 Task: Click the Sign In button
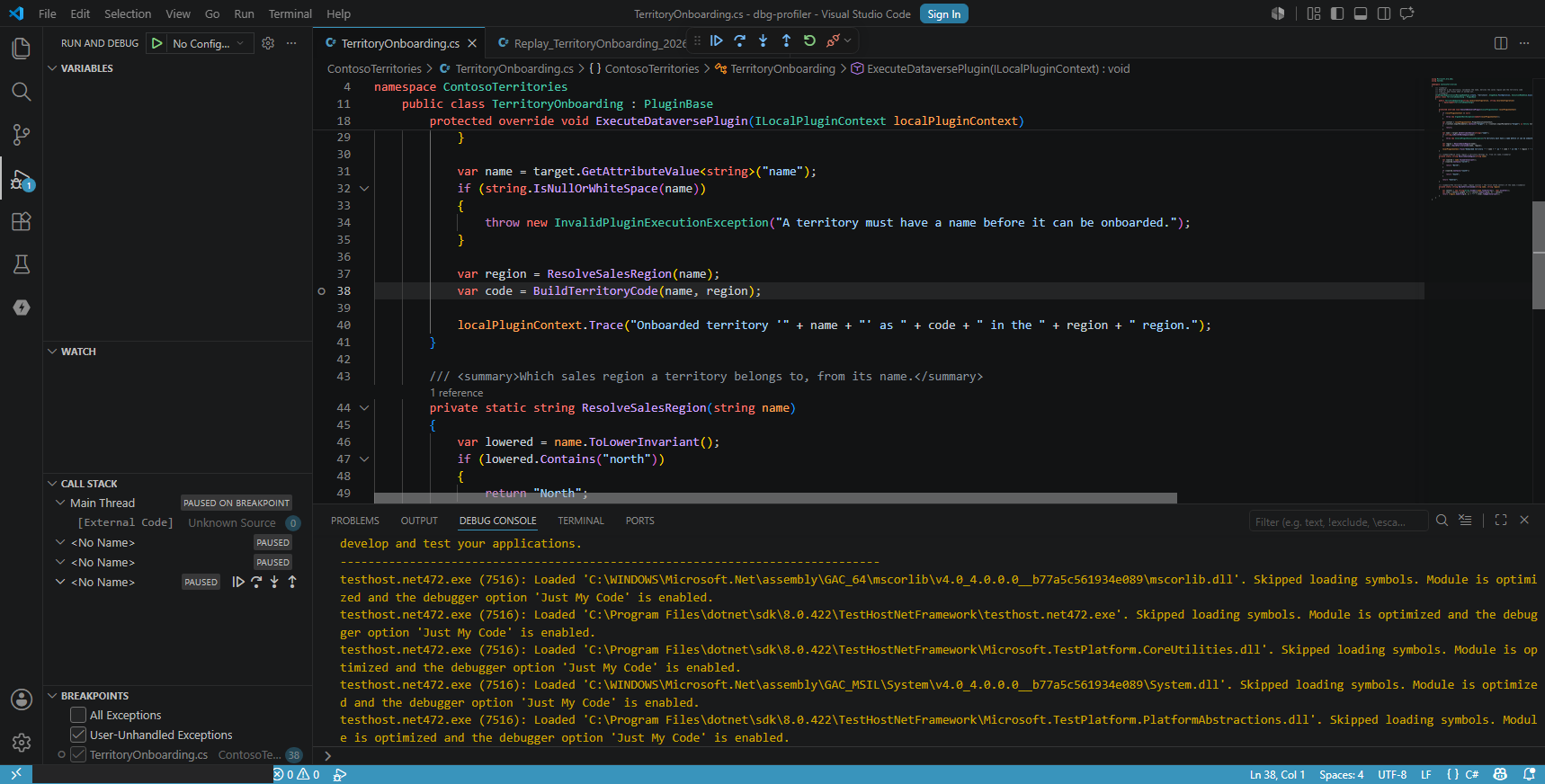click(x=944, y=13)
